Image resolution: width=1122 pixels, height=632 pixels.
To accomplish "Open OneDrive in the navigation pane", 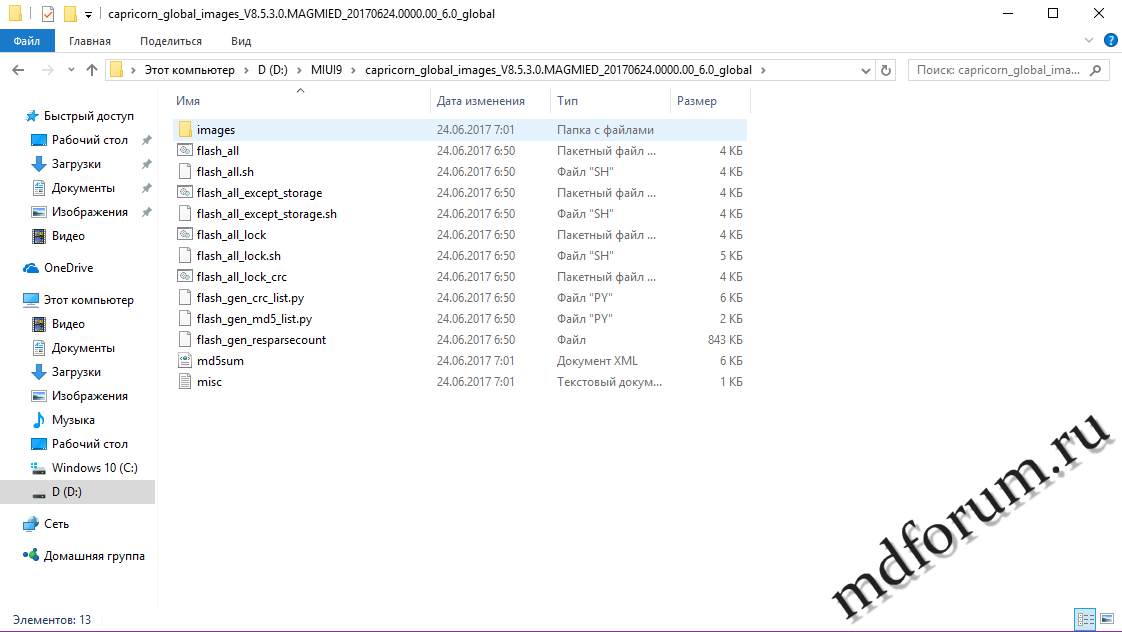I will [68, 268].
